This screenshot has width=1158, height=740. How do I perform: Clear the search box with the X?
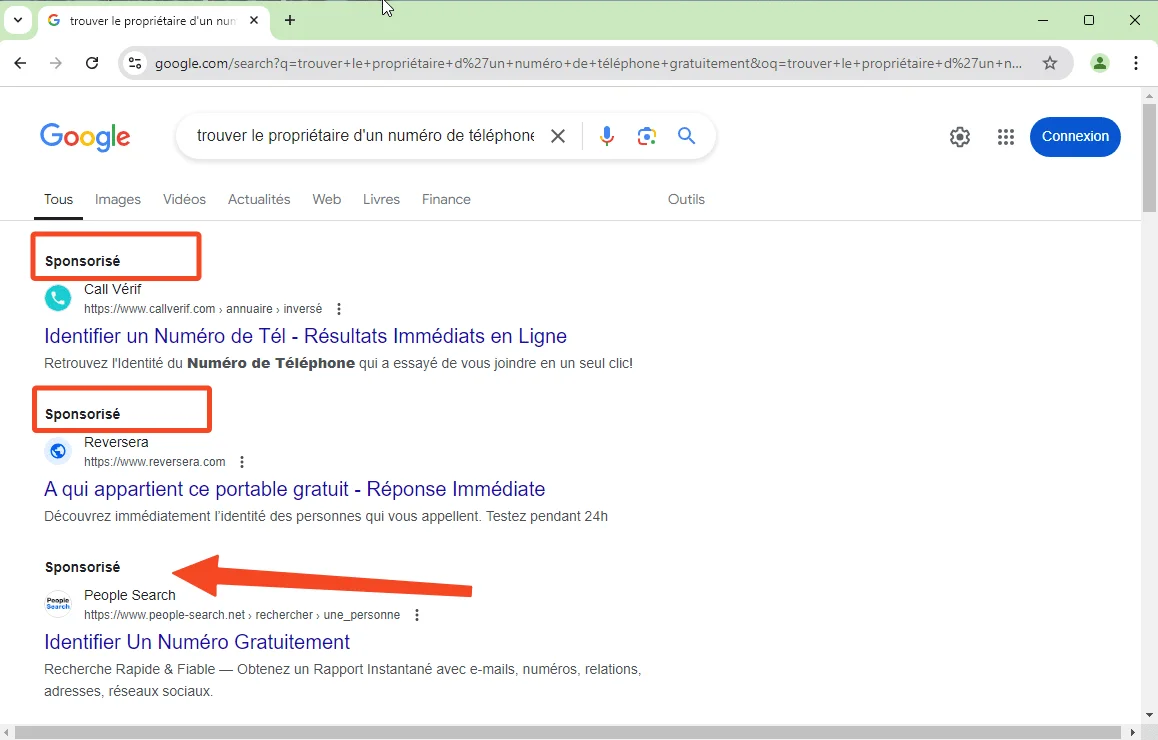click(558, 136)
